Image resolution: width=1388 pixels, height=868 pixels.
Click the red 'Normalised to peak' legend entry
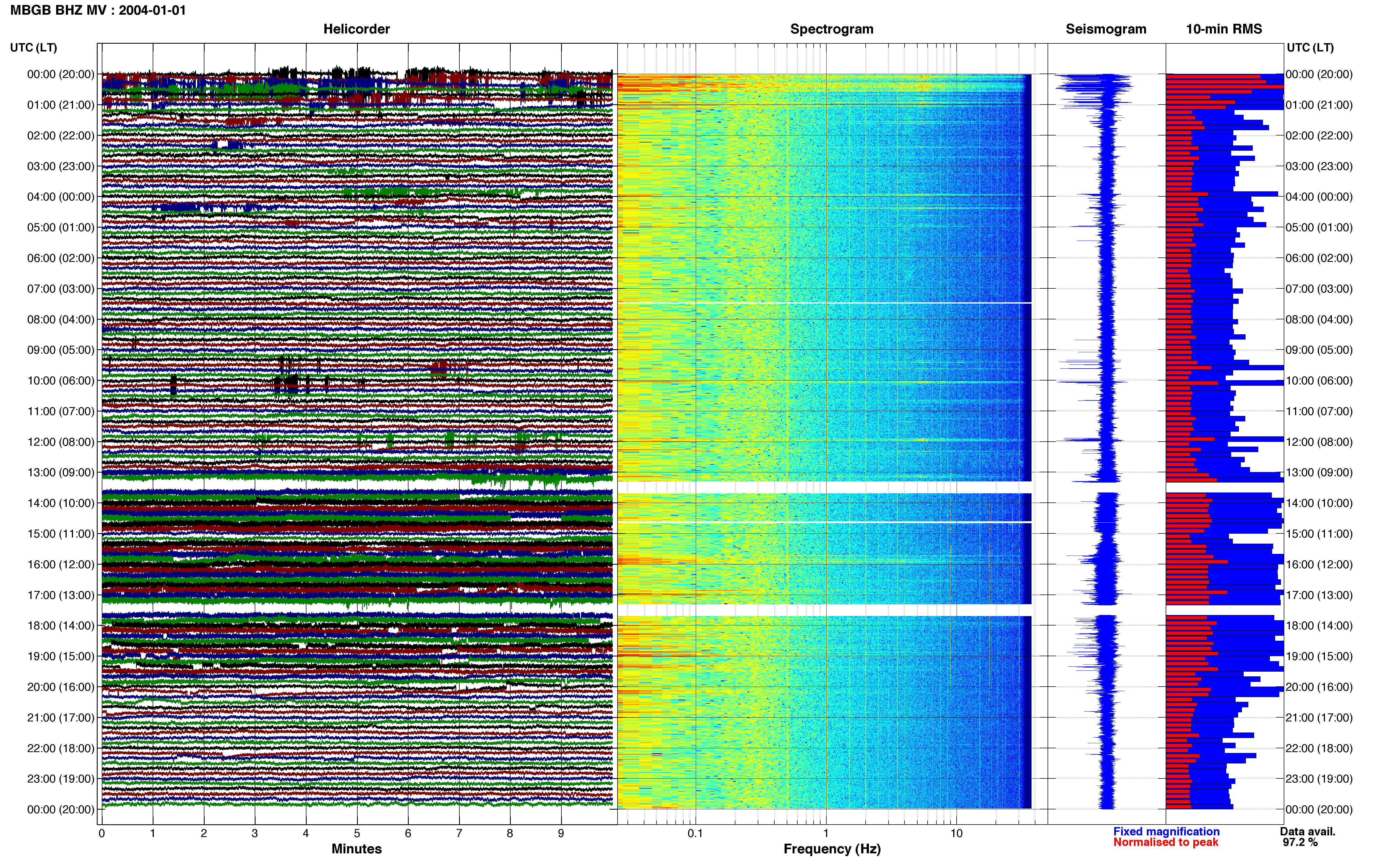pyautogui.click(x=1165, y=842)
